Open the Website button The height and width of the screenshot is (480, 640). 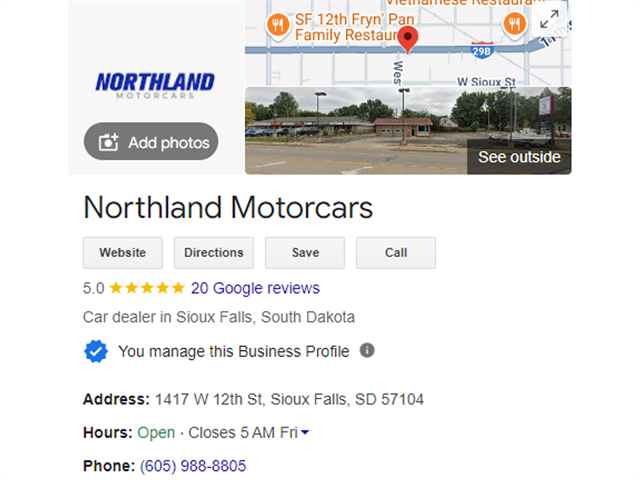click(122, 253)
